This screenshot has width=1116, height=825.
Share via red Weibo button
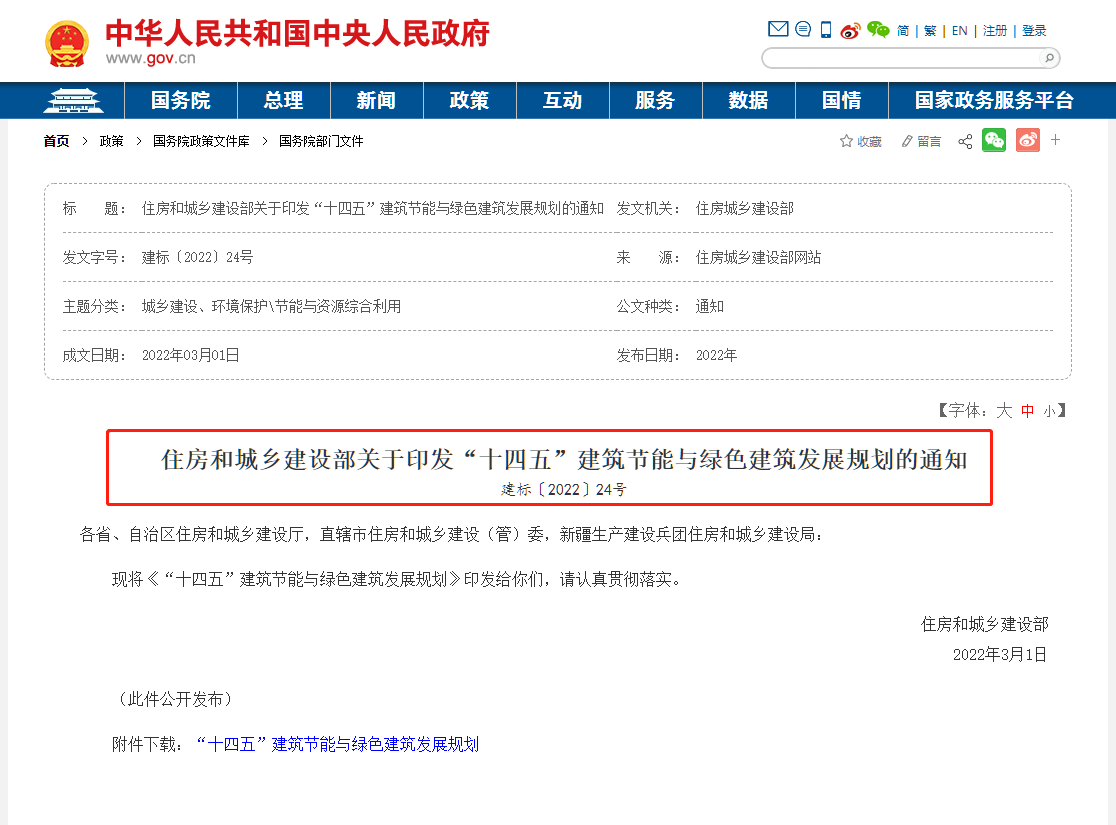point(1028,140)
